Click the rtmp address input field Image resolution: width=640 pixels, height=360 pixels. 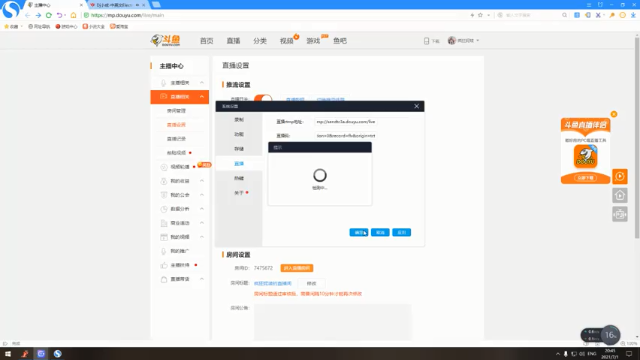(346, 122)
